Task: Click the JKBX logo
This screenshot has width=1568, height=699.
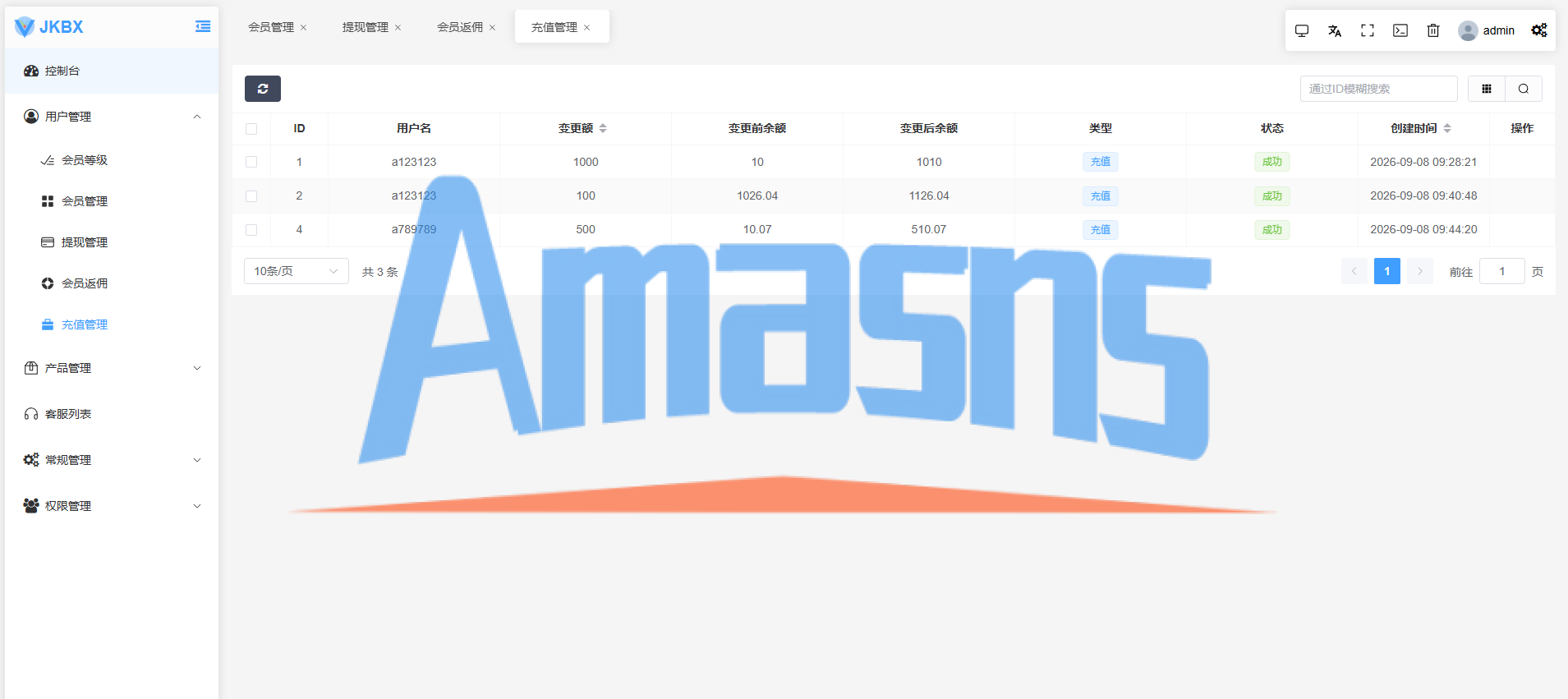Action: [x=49, y=26]
